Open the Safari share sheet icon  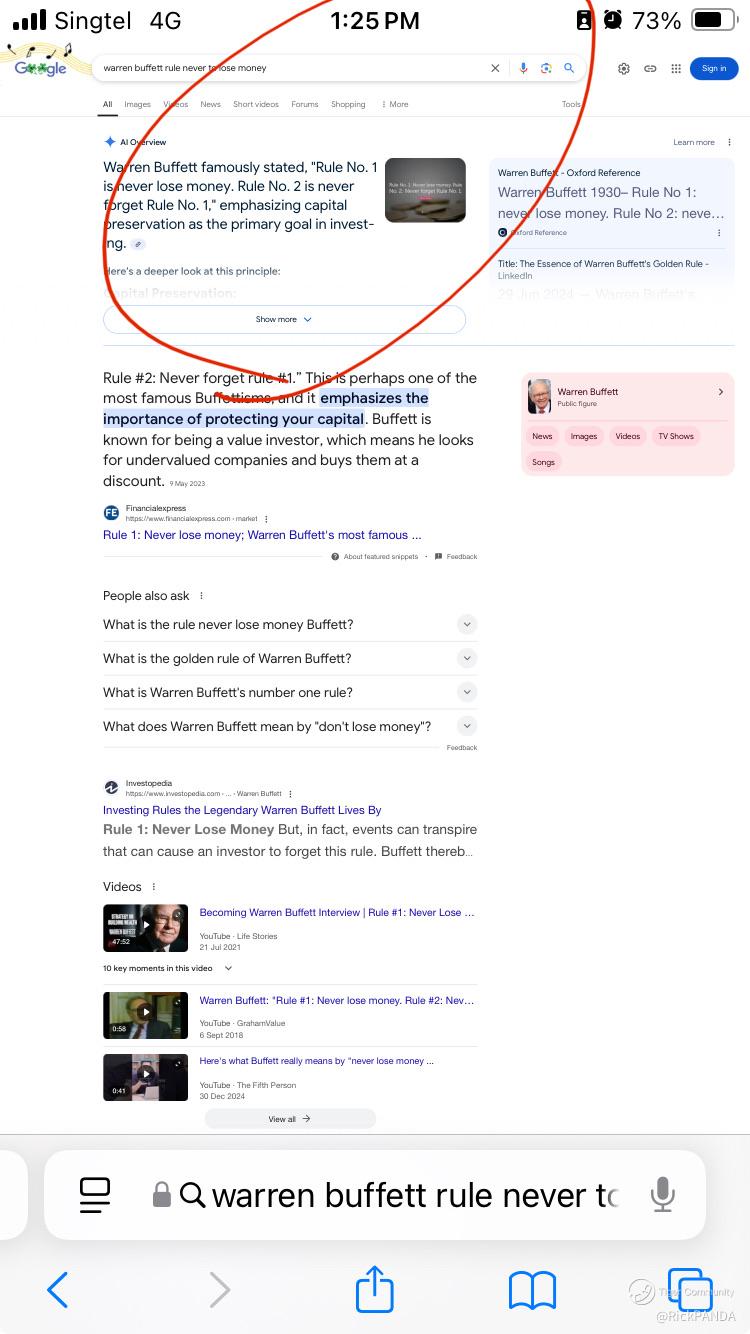(375, 1288)
